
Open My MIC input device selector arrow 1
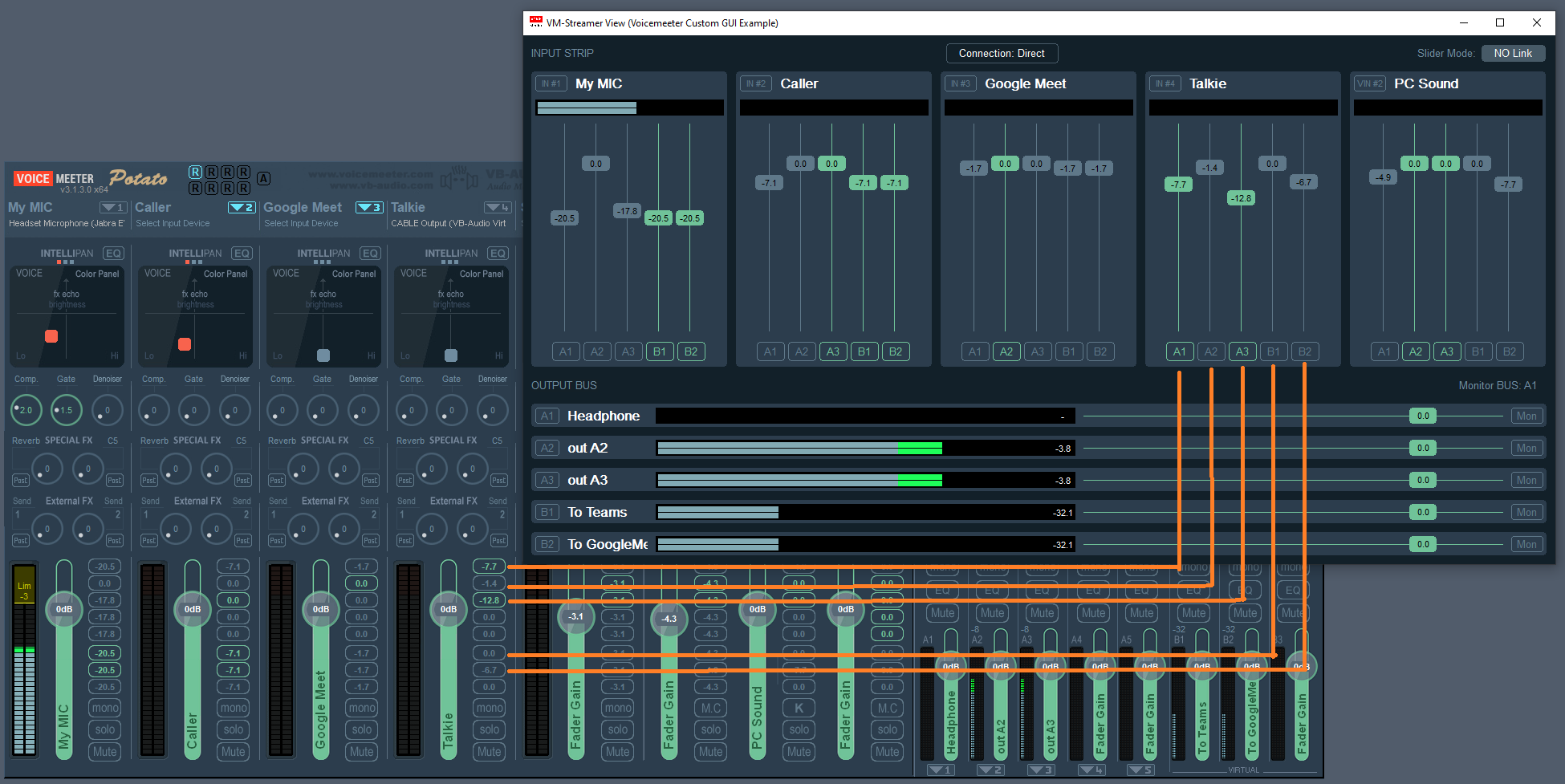point(113,207)
